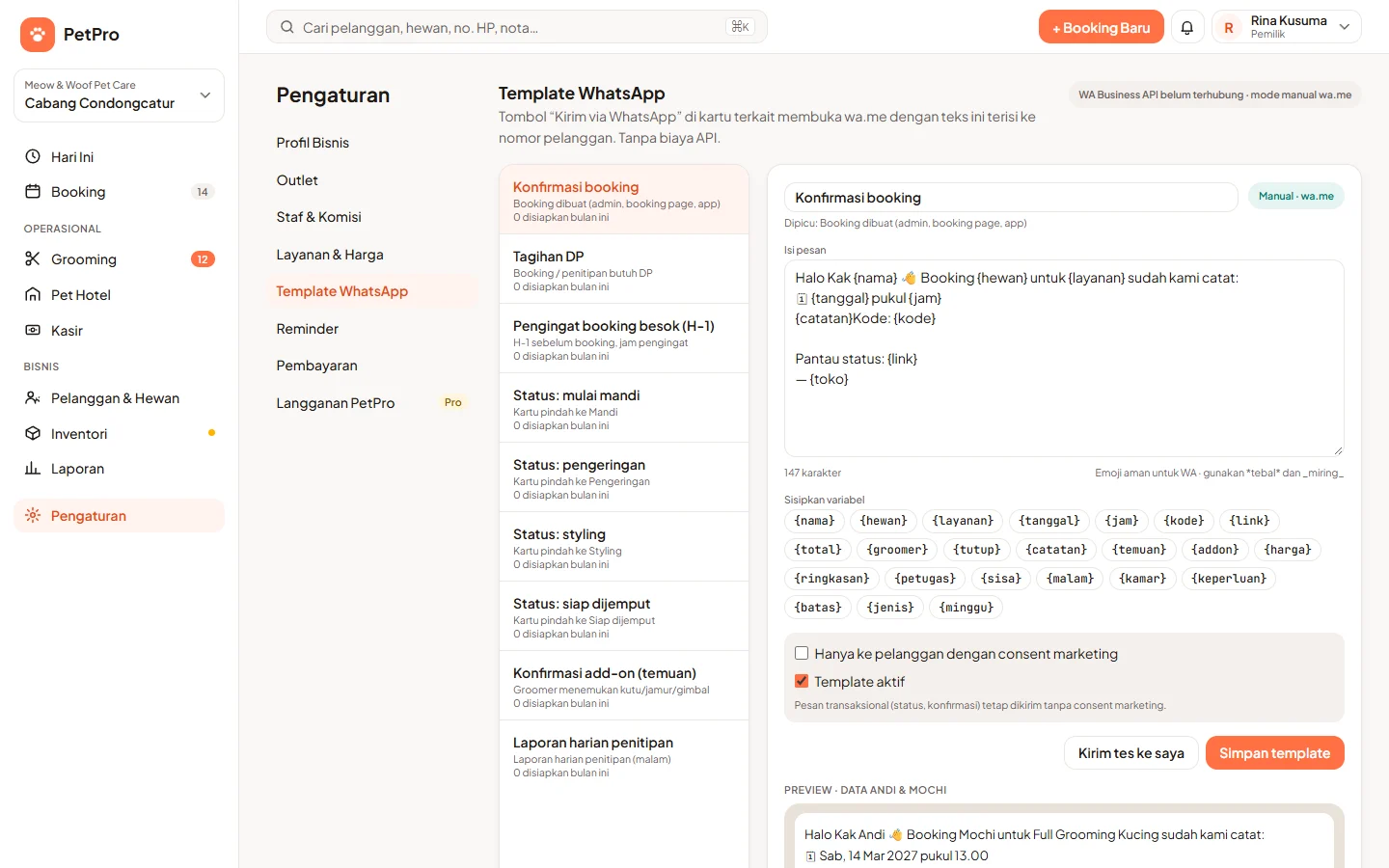Open Grooming scissors icon in sidebar
Viewport: 1389px width, 868px height.
[33, 258]
